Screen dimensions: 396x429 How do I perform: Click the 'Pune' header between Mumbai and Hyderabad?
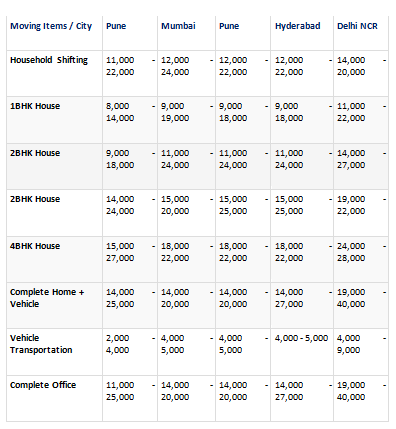[229, 26]
